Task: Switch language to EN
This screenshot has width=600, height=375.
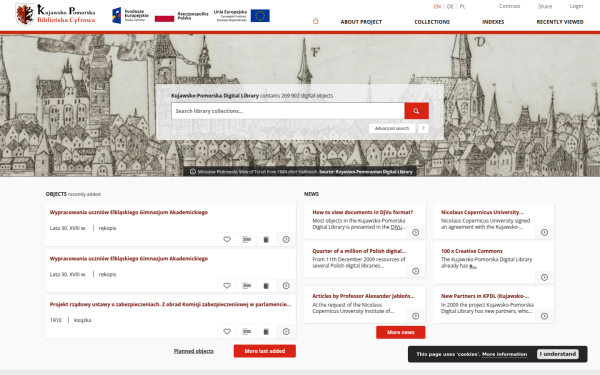Action: pyautogui.click(x=437, y=7)
